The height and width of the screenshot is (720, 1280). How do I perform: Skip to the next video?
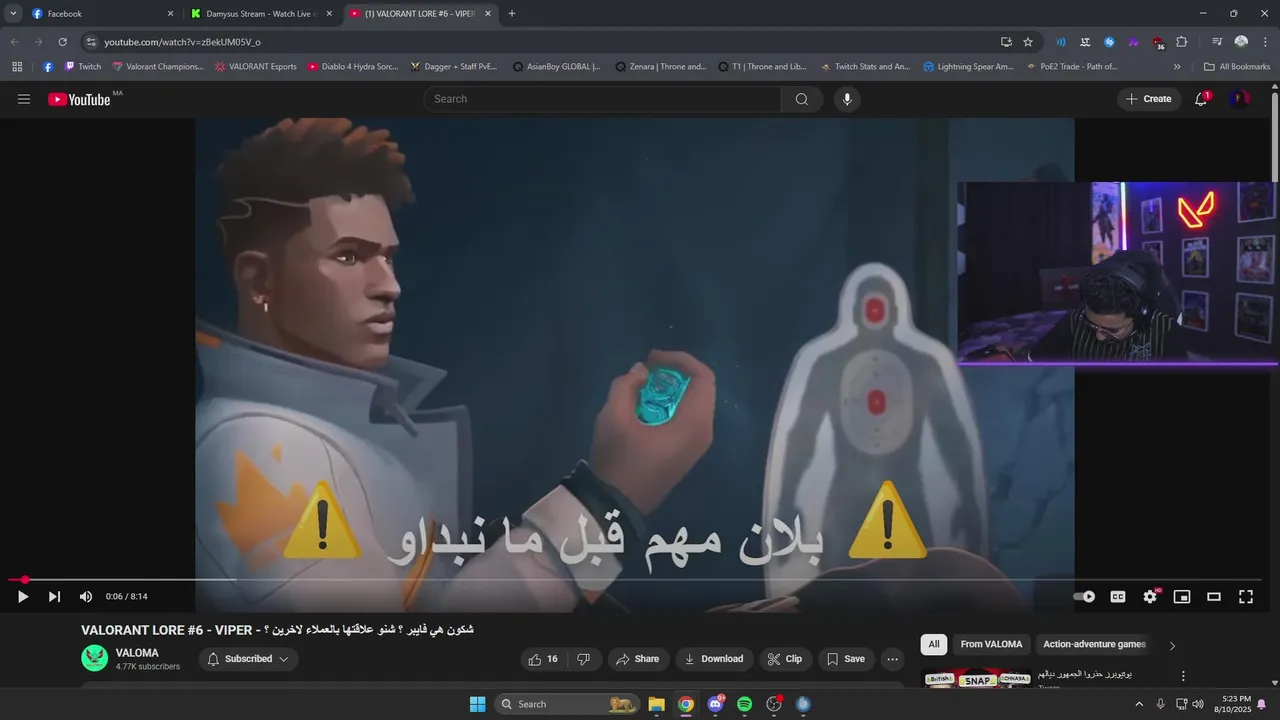(54, 597)
